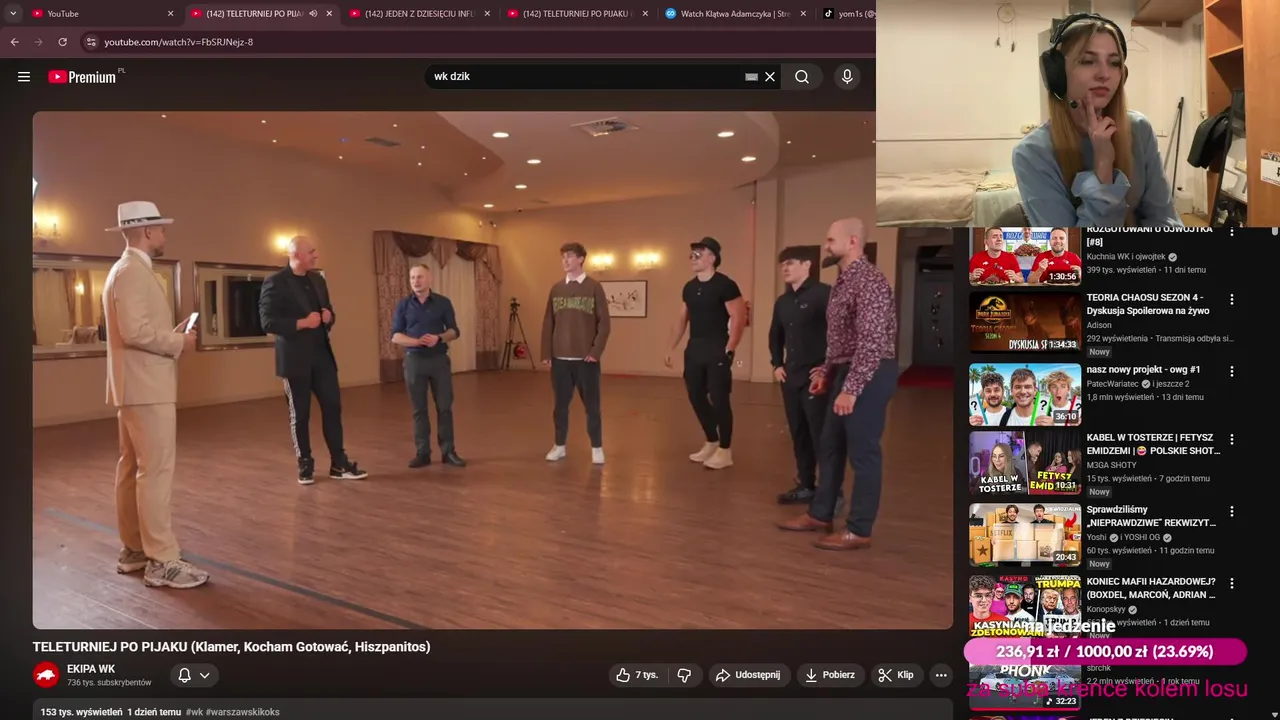Mute the playing TELETURNIEJ tab via speaker icon
Image resolution: width=1280 pixels, height=720 pixels.
point(313,14)
